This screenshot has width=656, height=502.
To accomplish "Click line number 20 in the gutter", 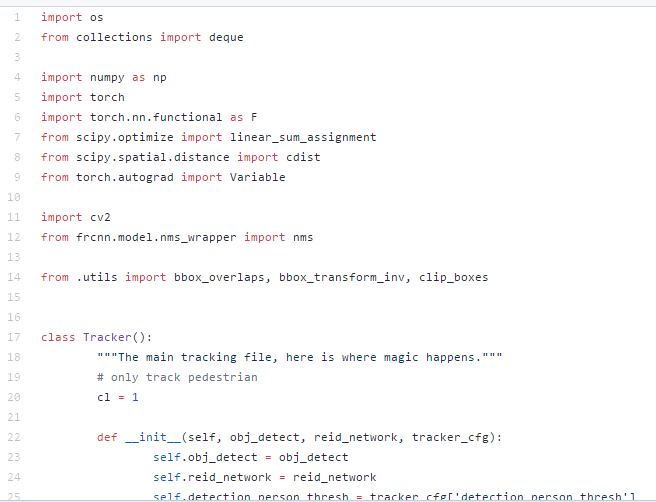I will (x=14, y=397).
